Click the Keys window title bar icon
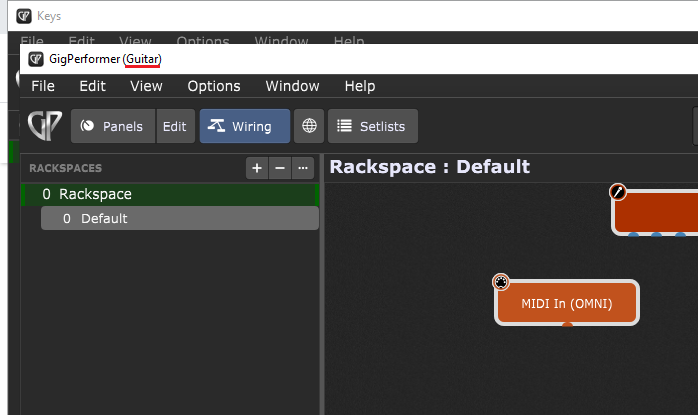Viewport: 698px width, 415px height. (x=24, y=16)
